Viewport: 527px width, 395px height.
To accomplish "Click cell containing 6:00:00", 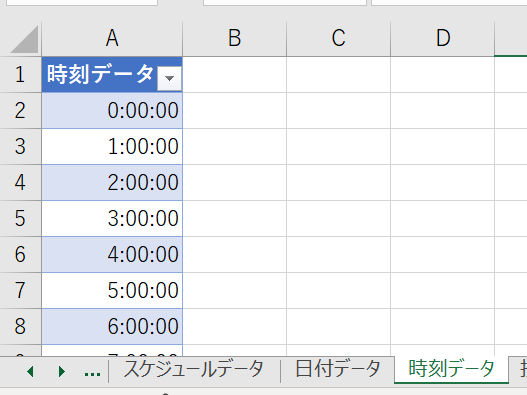I will tap(112, 326).
